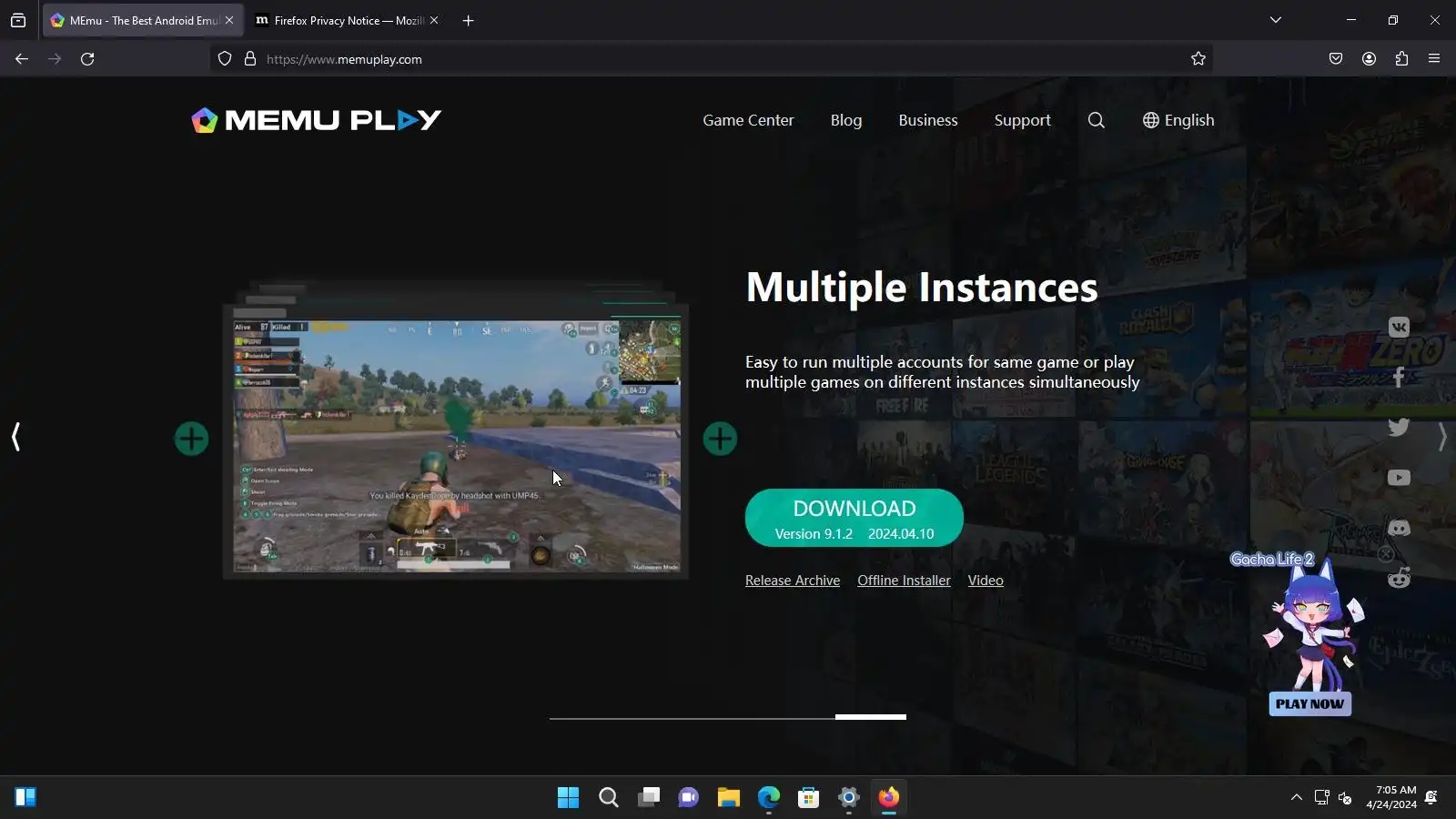Open MEmu's Discord server icon

[x=1399, y=528]
